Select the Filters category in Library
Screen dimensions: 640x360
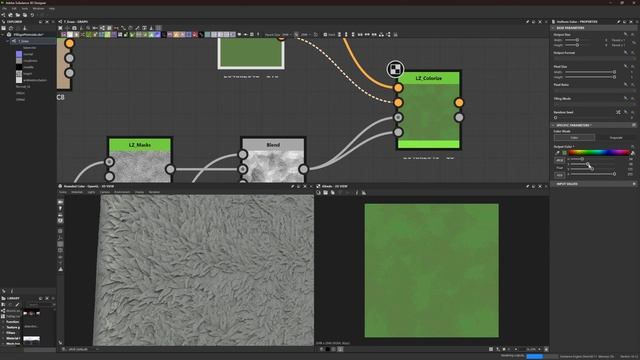pyautogui.click(x=11, y=333)
